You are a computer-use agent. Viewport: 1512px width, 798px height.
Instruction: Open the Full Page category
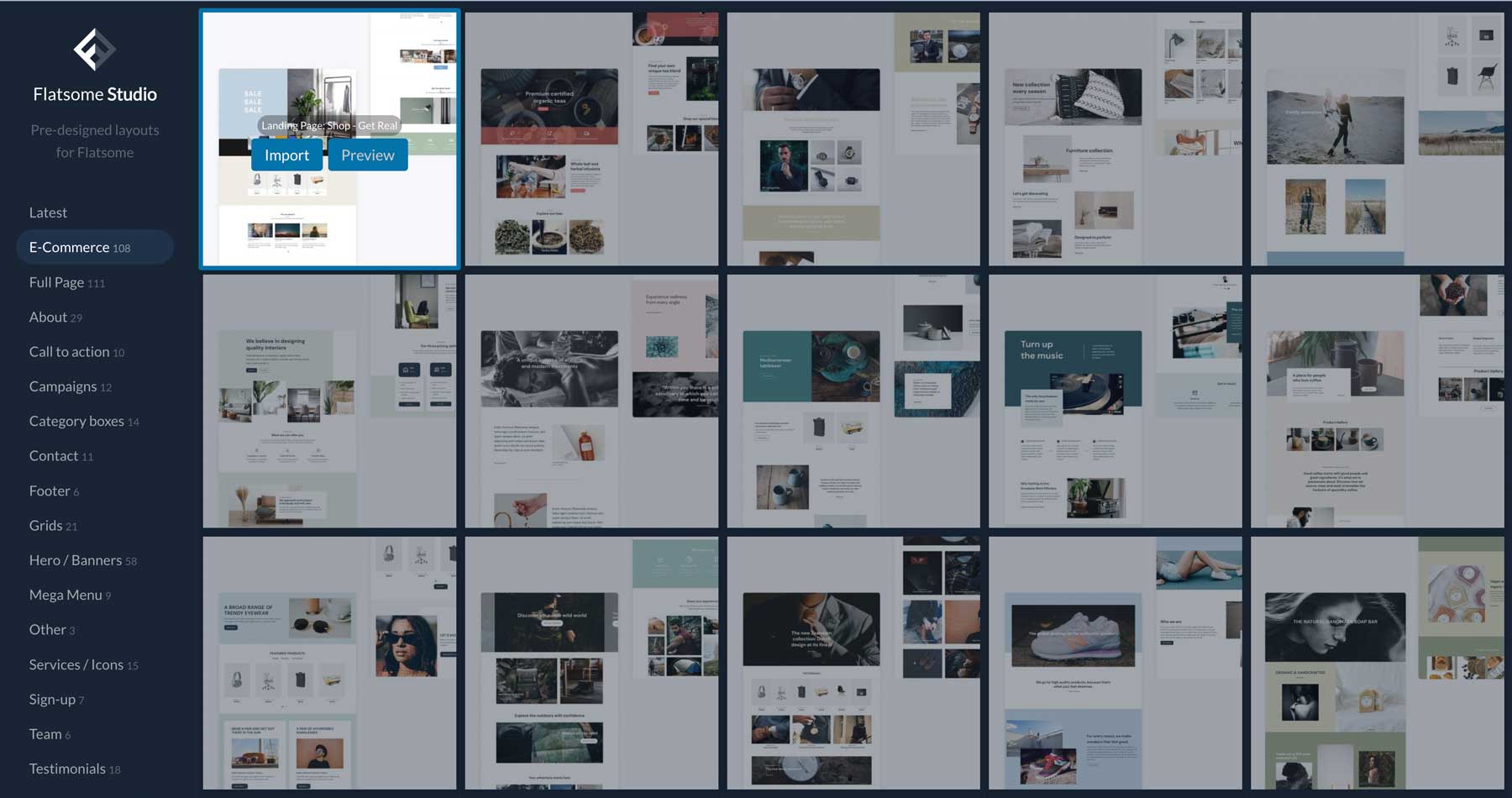66,282
